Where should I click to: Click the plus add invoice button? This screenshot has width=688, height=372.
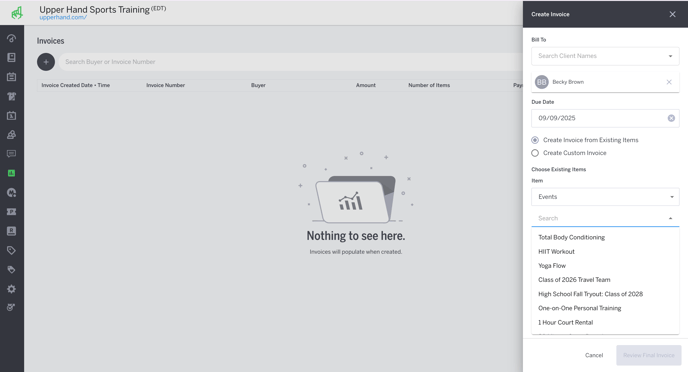46,62
